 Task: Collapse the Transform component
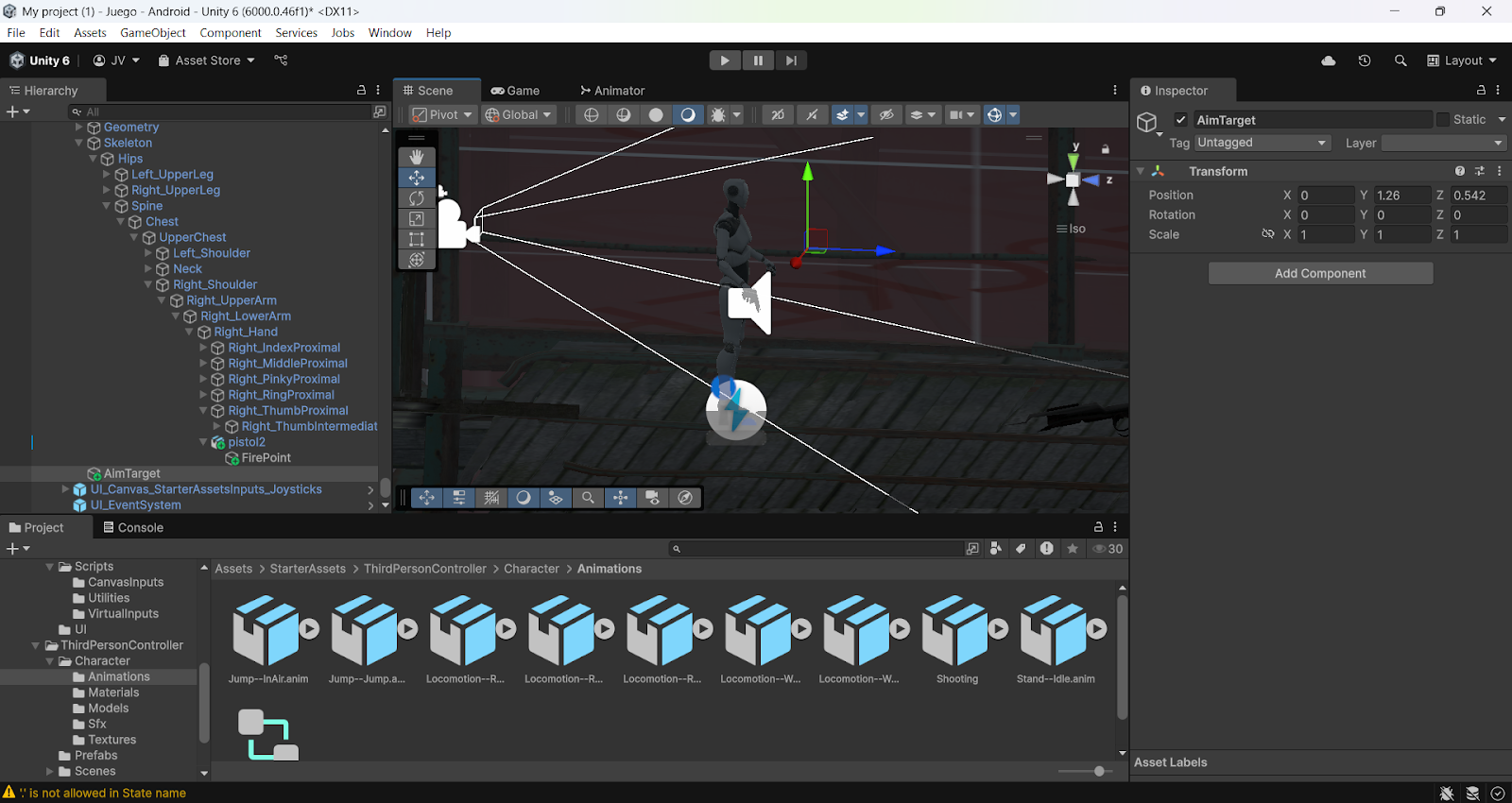coord(1141,172)
